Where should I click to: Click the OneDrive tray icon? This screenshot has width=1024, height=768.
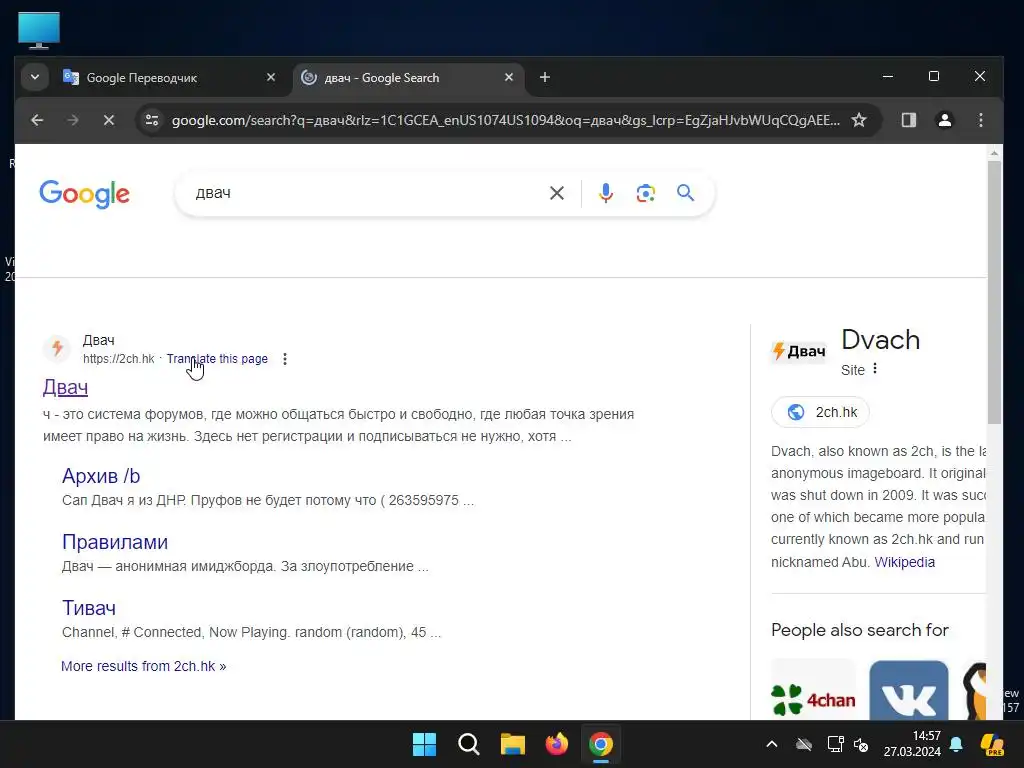coord(804,744)
